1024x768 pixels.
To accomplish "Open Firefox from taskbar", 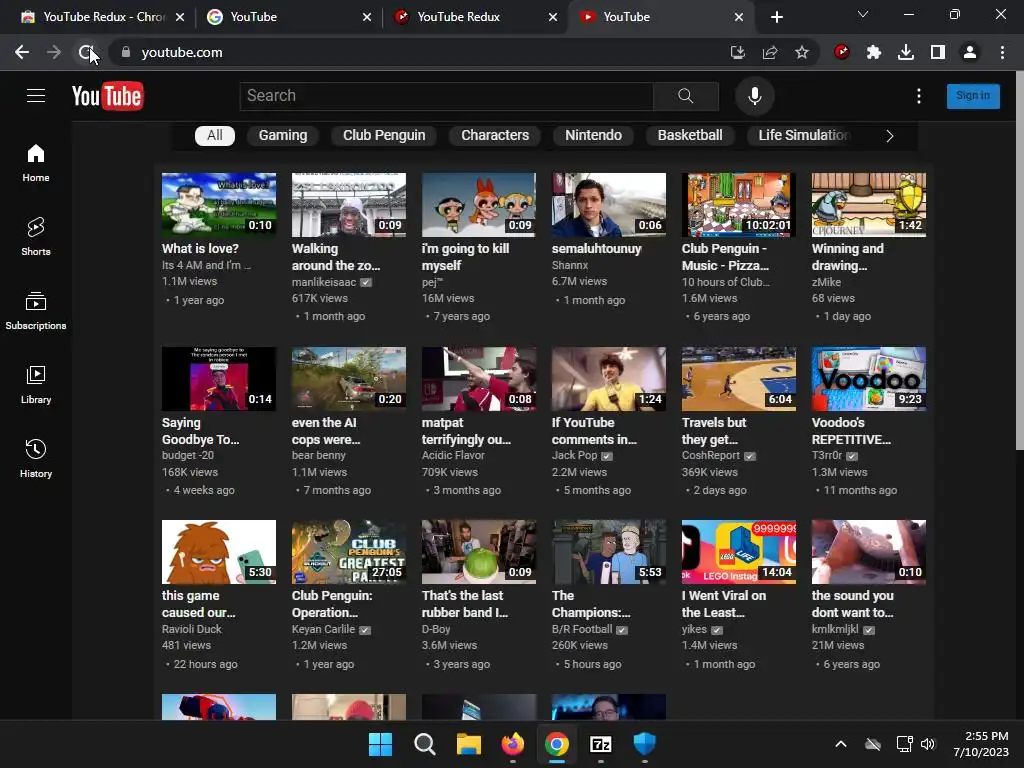I will point(513,744).
